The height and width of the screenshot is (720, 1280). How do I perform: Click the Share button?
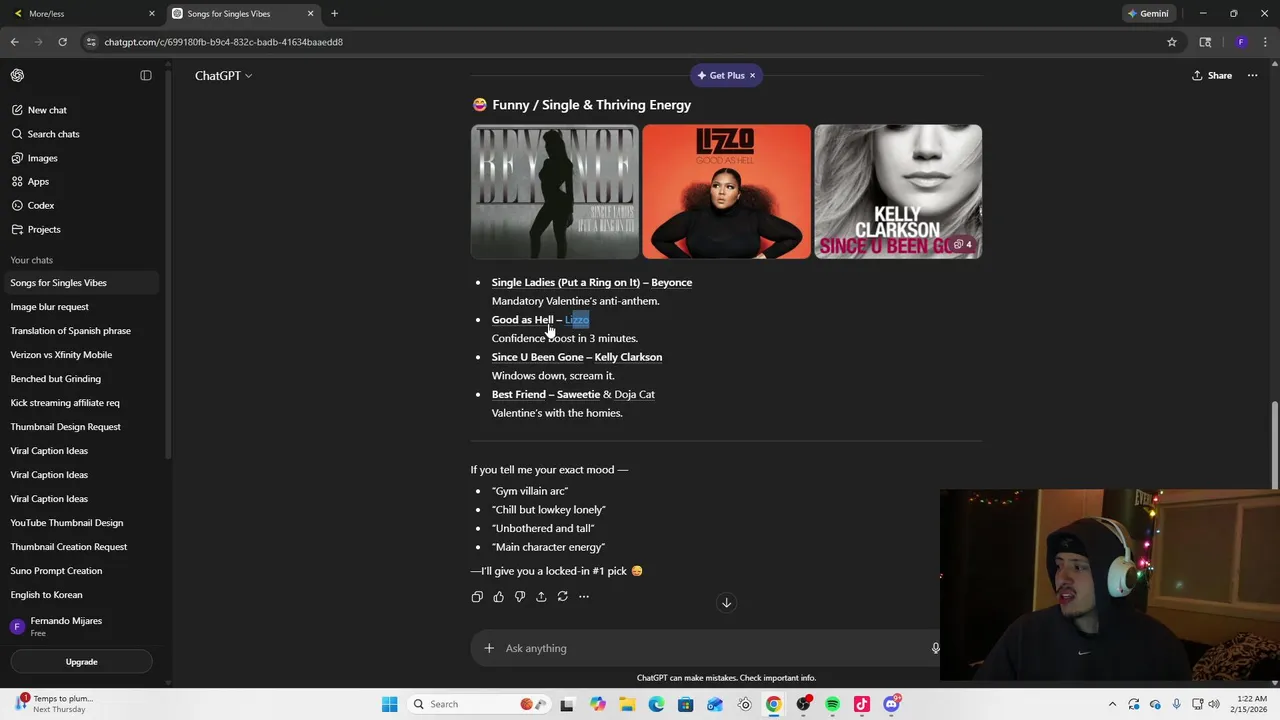(1212, 75)
